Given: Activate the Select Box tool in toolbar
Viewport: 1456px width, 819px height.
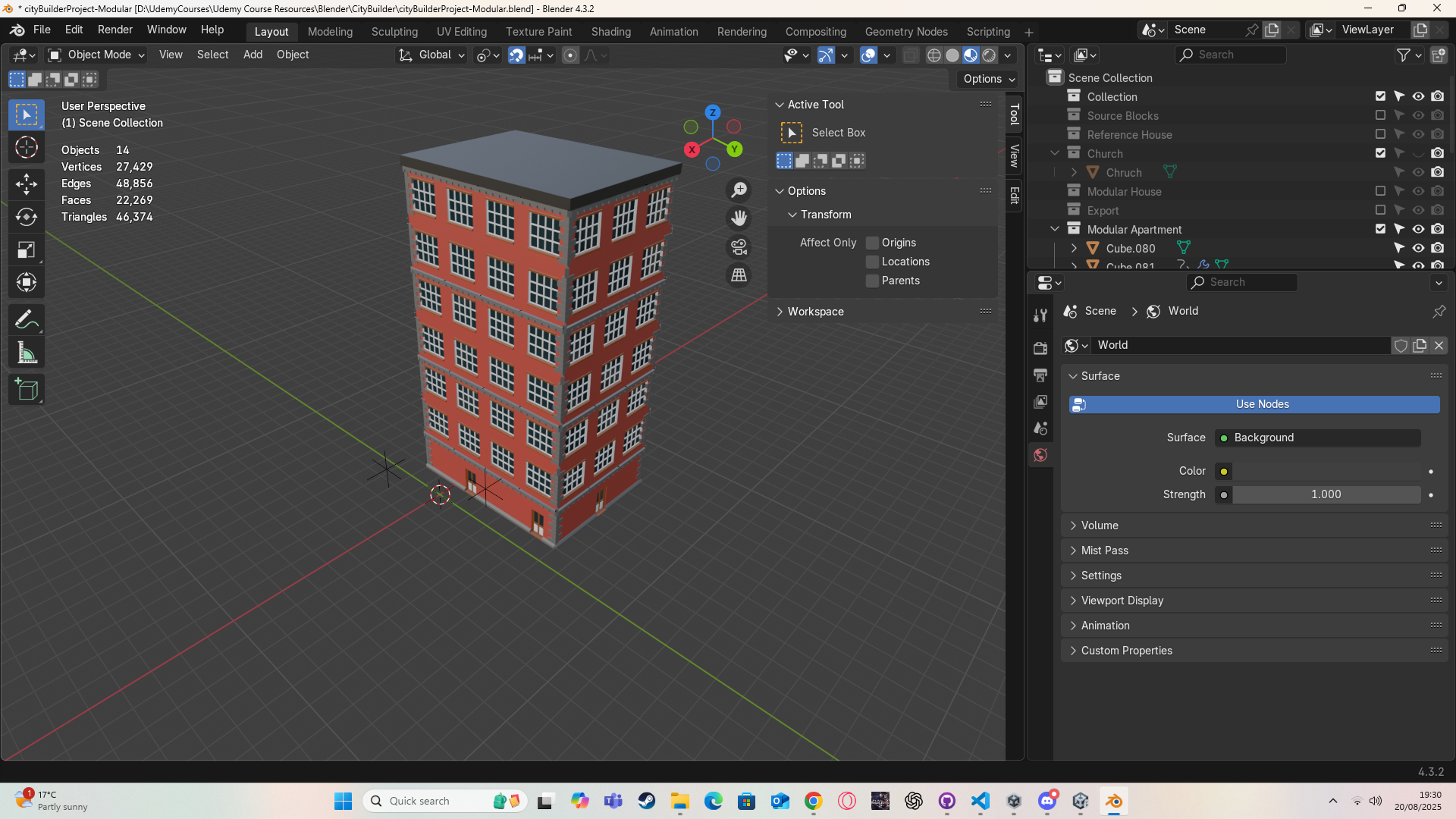Looking at the screenshot, I should [x=27, y=115].
